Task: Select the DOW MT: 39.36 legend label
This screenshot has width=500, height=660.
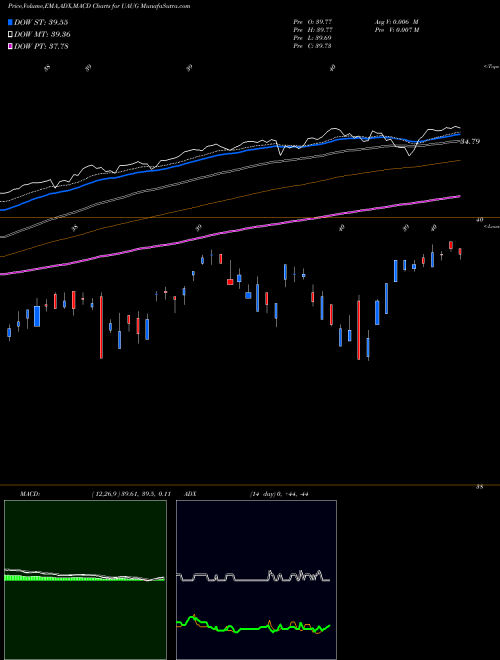Action: [42, 35]
